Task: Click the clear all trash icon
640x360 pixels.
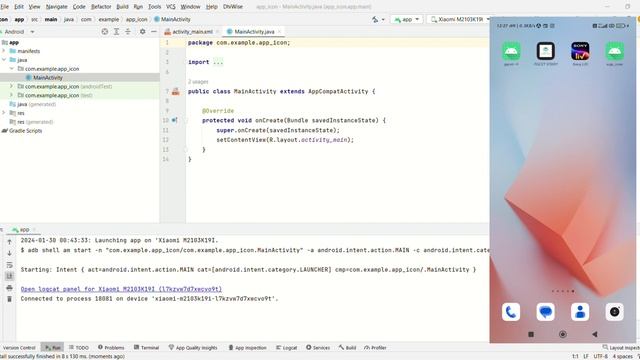Action: (9, 299)
